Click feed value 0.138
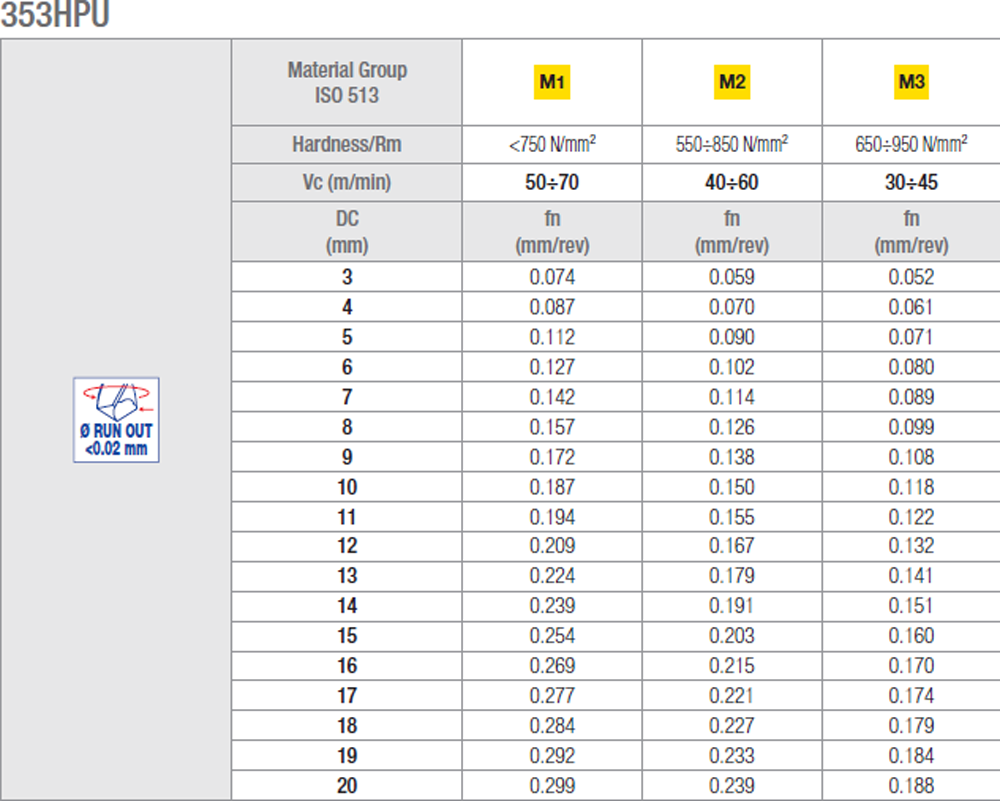 732,457
